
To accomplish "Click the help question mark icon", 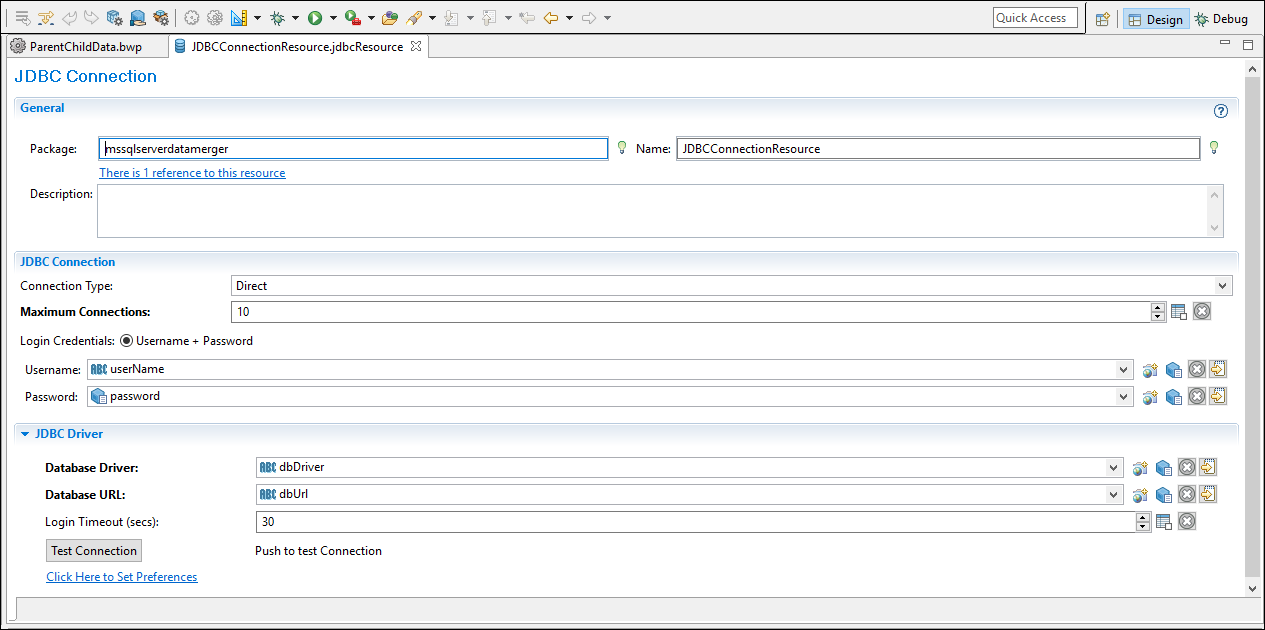I will point(1220,111).
